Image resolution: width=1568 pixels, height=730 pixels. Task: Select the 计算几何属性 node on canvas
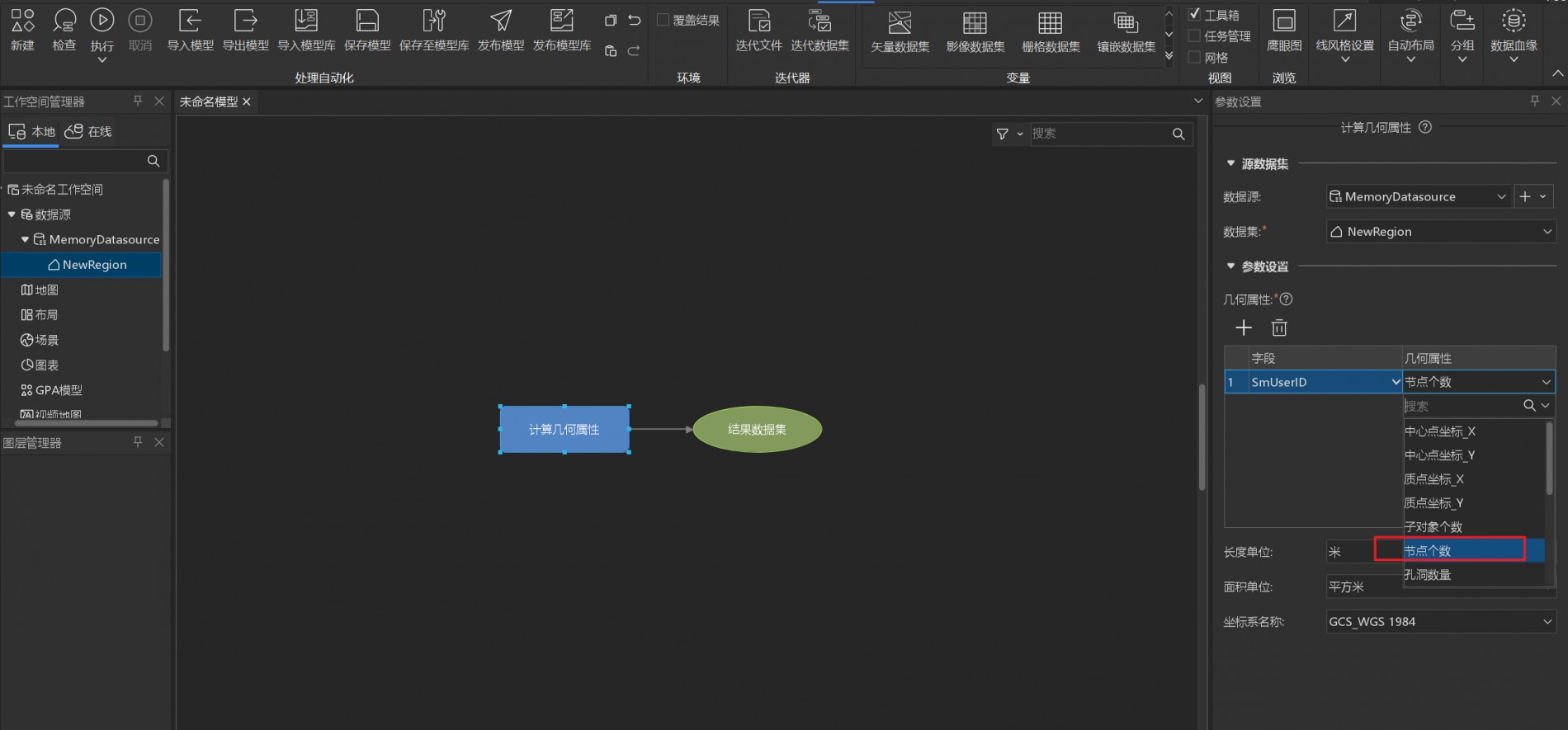(x=564, y=429)
